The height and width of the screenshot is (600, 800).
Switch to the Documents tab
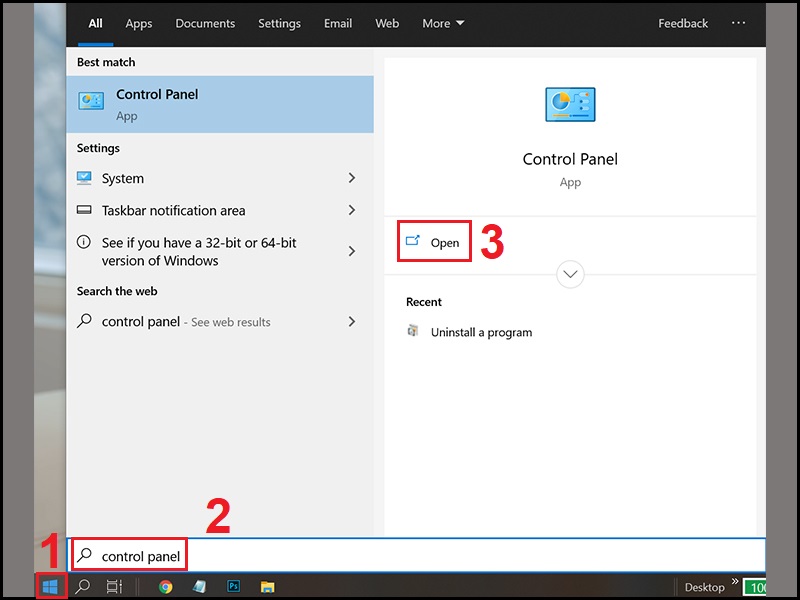(205, 23)
